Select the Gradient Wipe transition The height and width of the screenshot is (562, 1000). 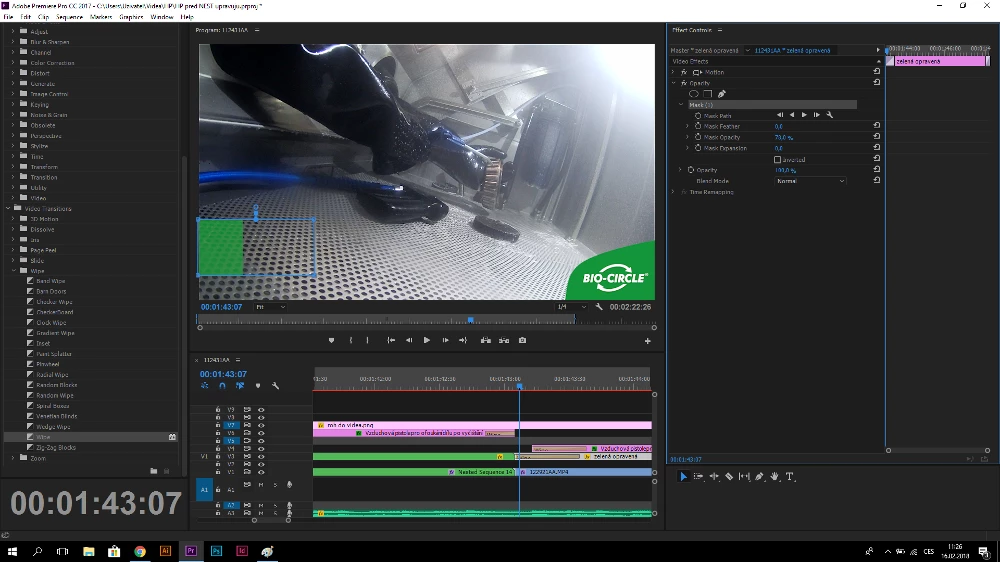(55, 333)
